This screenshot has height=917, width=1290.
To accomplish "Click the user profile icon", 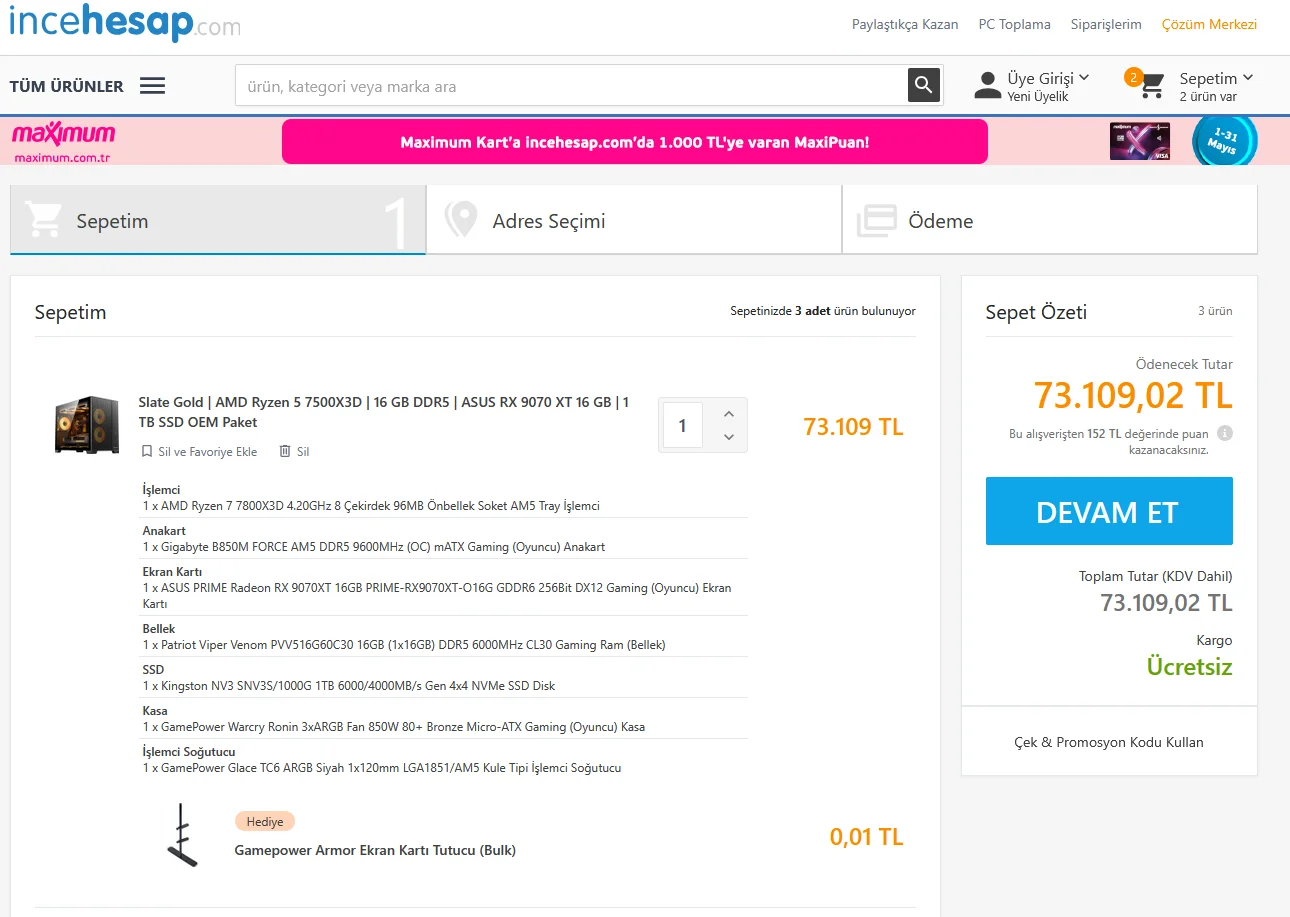I will pyautogui.click(x=988, y=86).
